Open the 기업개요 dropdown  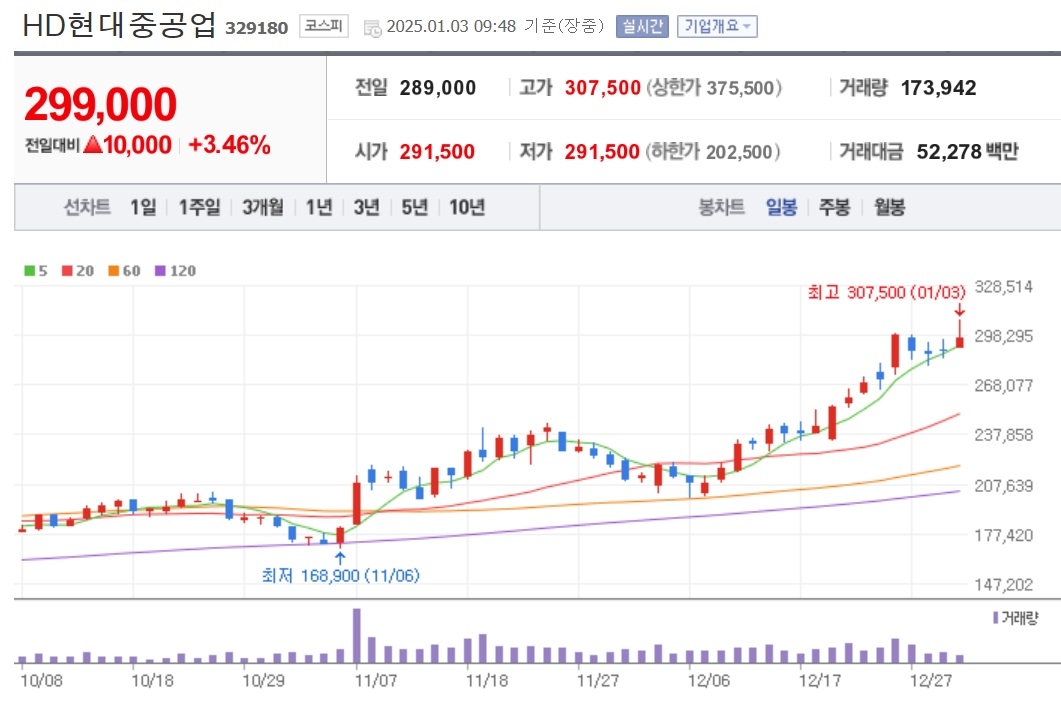tap(717, 26)
